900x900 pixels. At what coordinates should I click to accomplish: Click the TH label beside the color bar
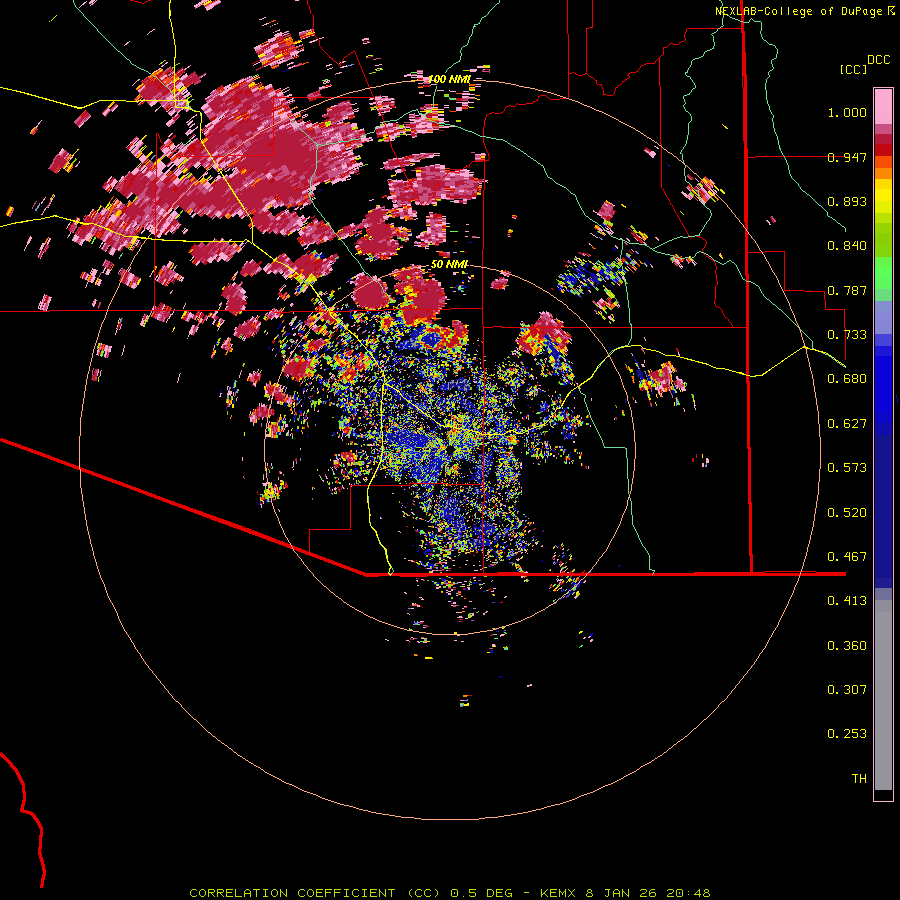pos(859,779)
